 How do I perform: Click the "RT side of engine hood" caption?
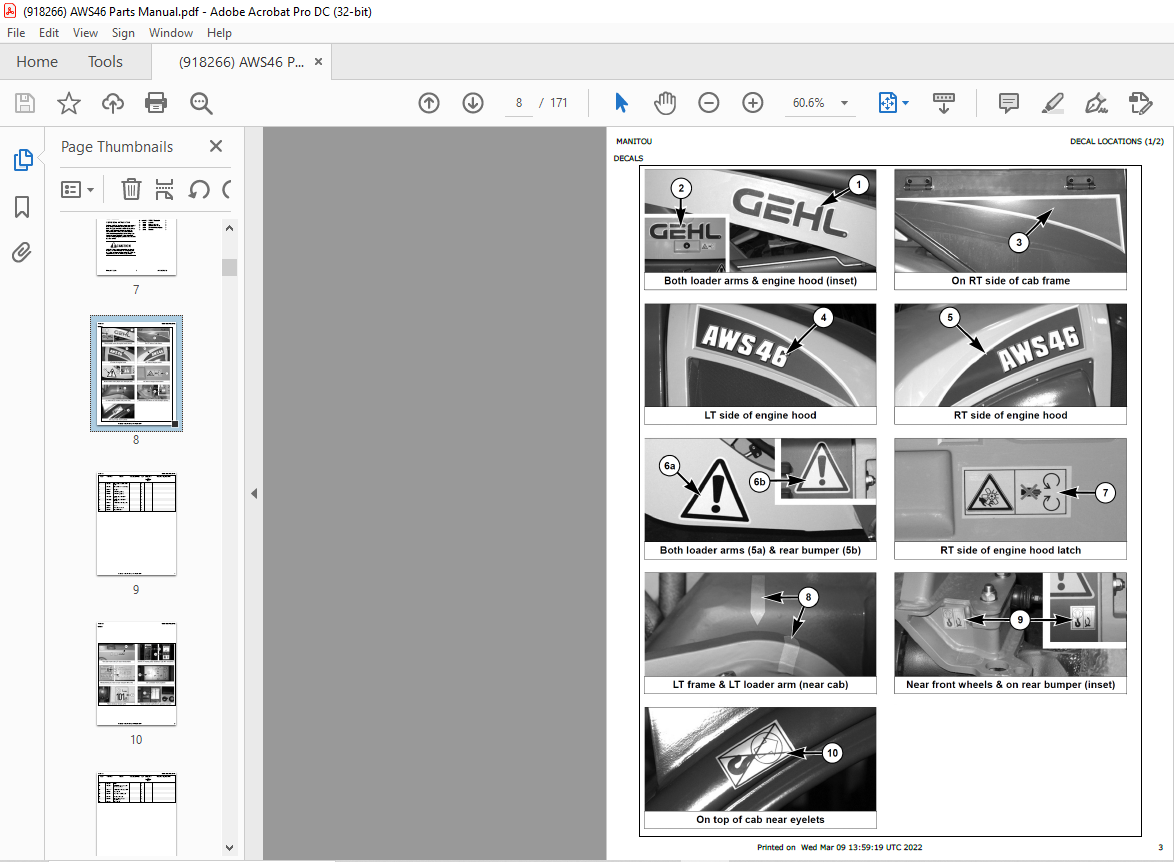click(x=1010, y=415)
